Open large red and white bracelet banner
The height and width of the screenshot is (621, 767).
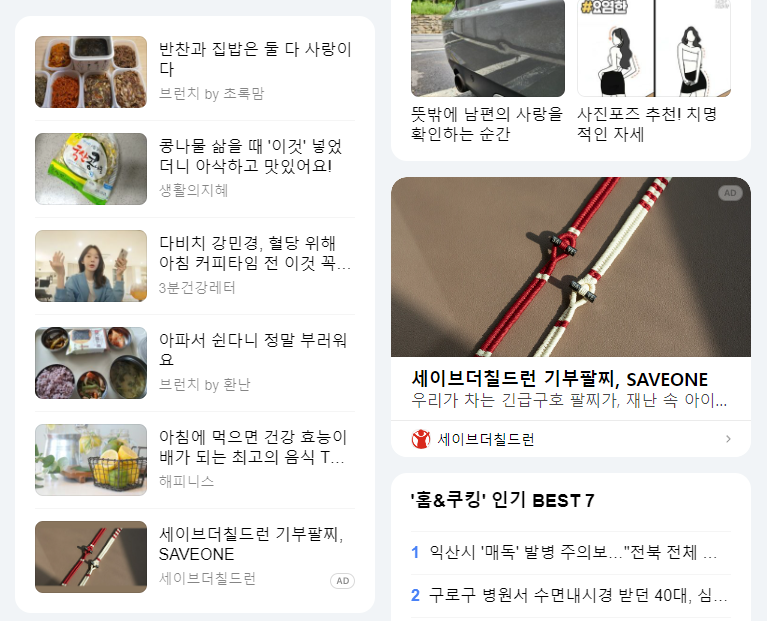coord(571,267)
